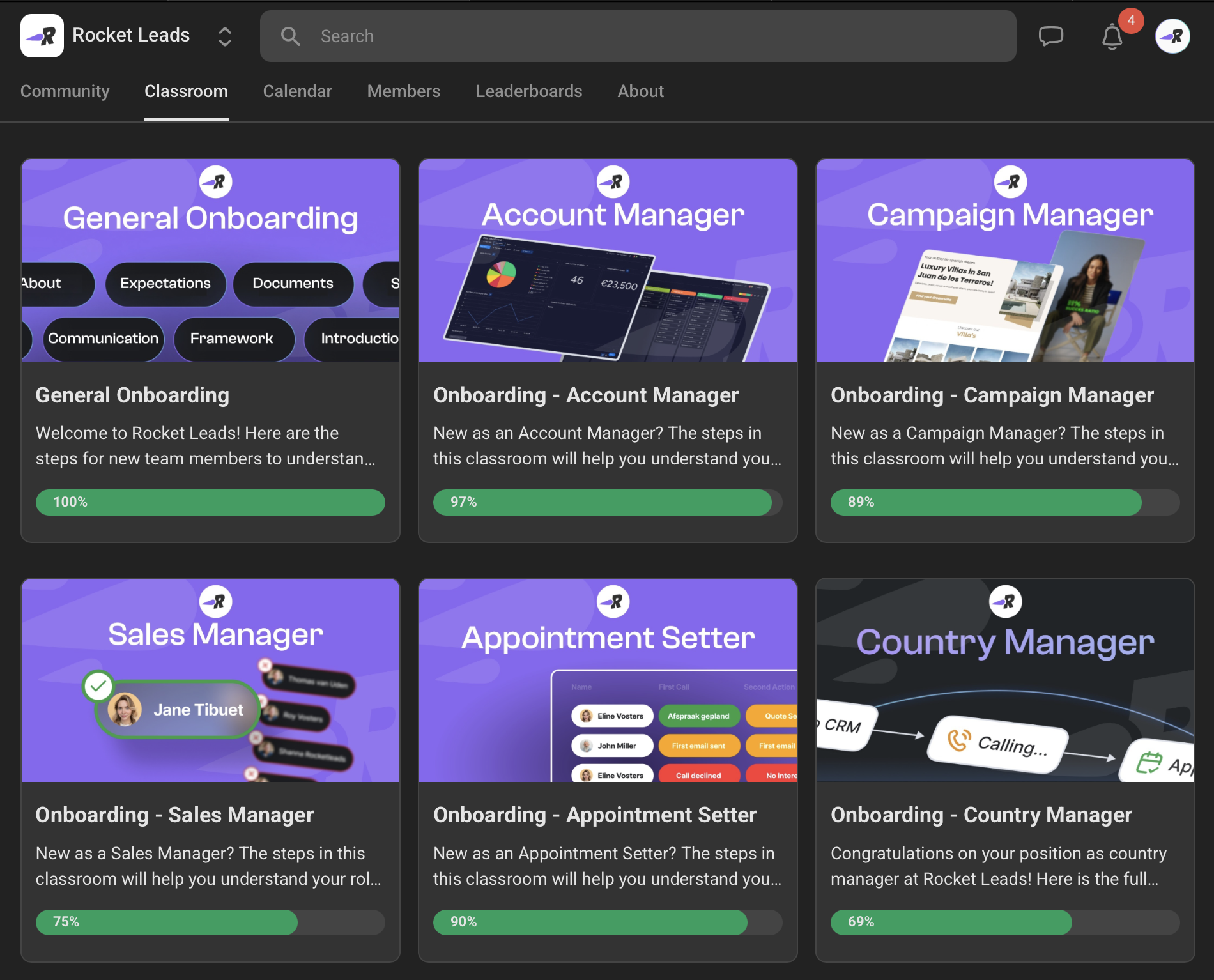The image size is (1214, 980).
Task: Click 'New as a Campaign Manager?' description
Action: (x=1005, y=446)
